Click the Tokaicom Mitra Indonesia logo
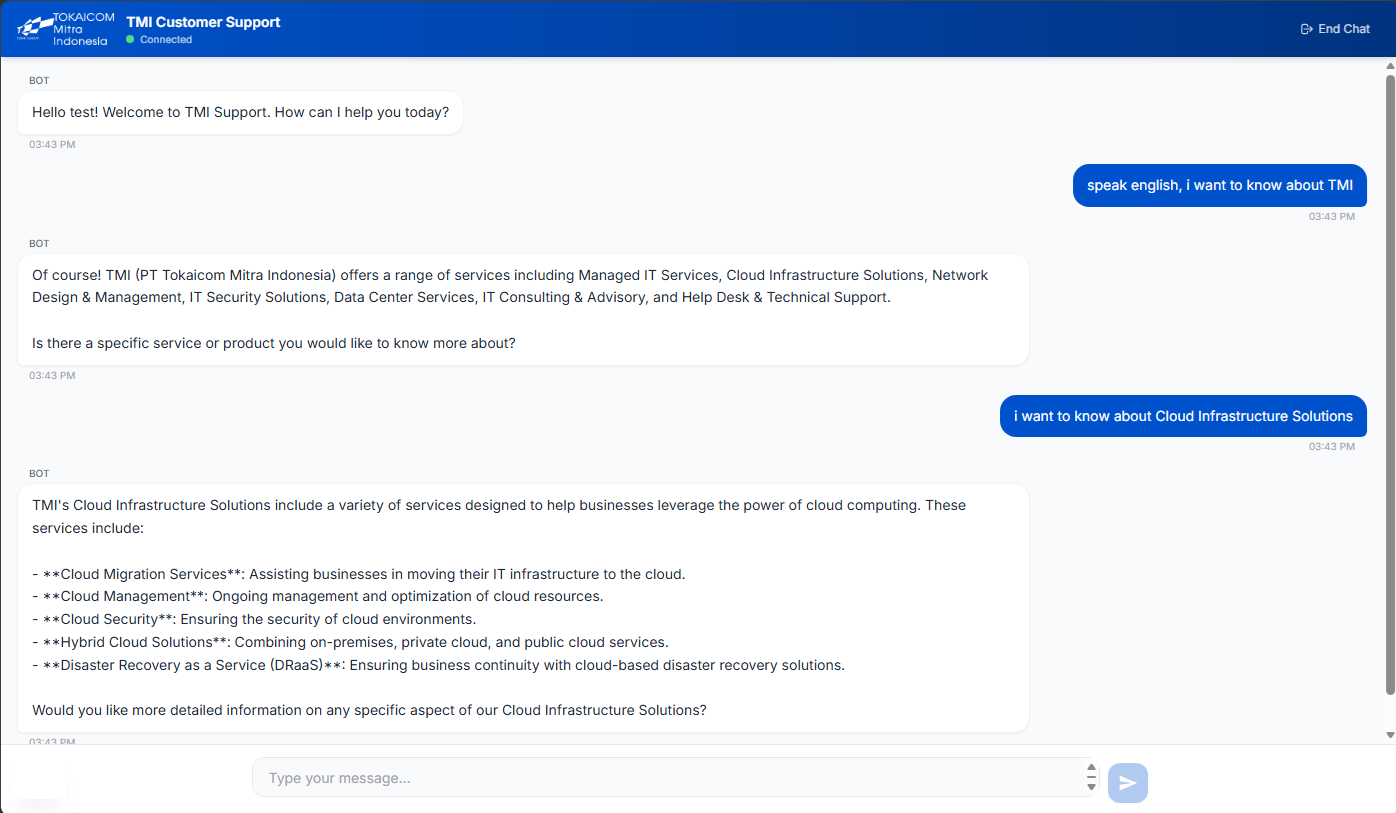Viewport: 1396px width, 813px height. point(65,29)
